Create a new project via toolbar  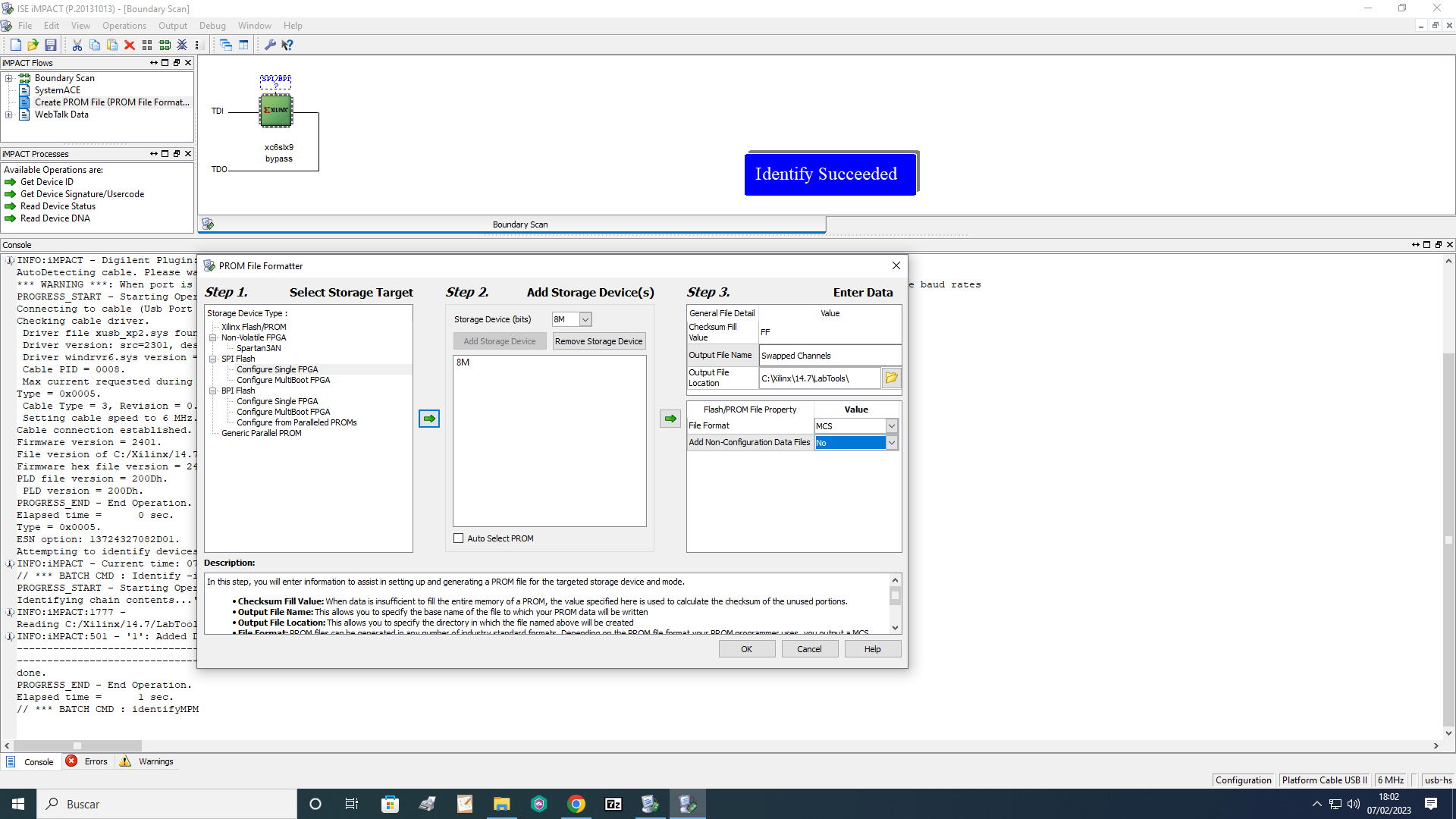point(15,45)
